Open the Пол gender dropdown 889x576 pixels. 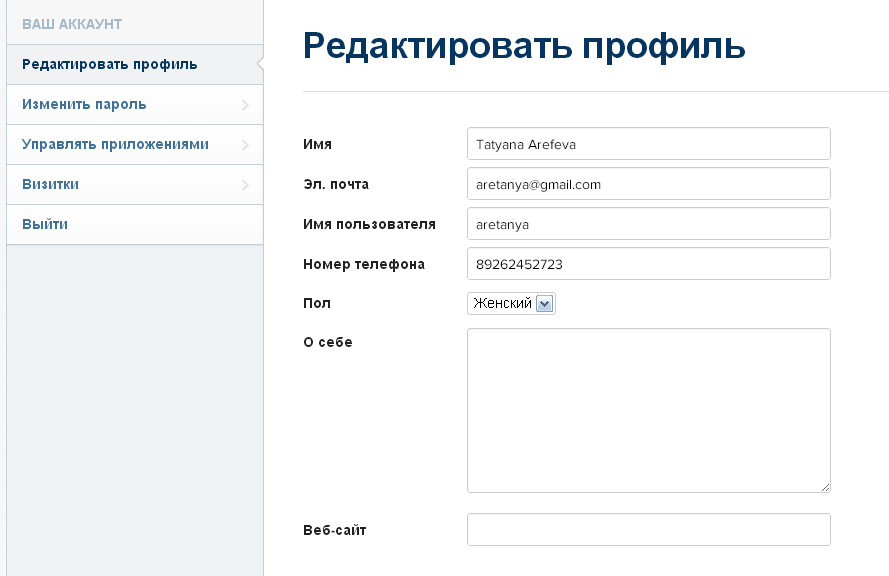click(511, 303)
